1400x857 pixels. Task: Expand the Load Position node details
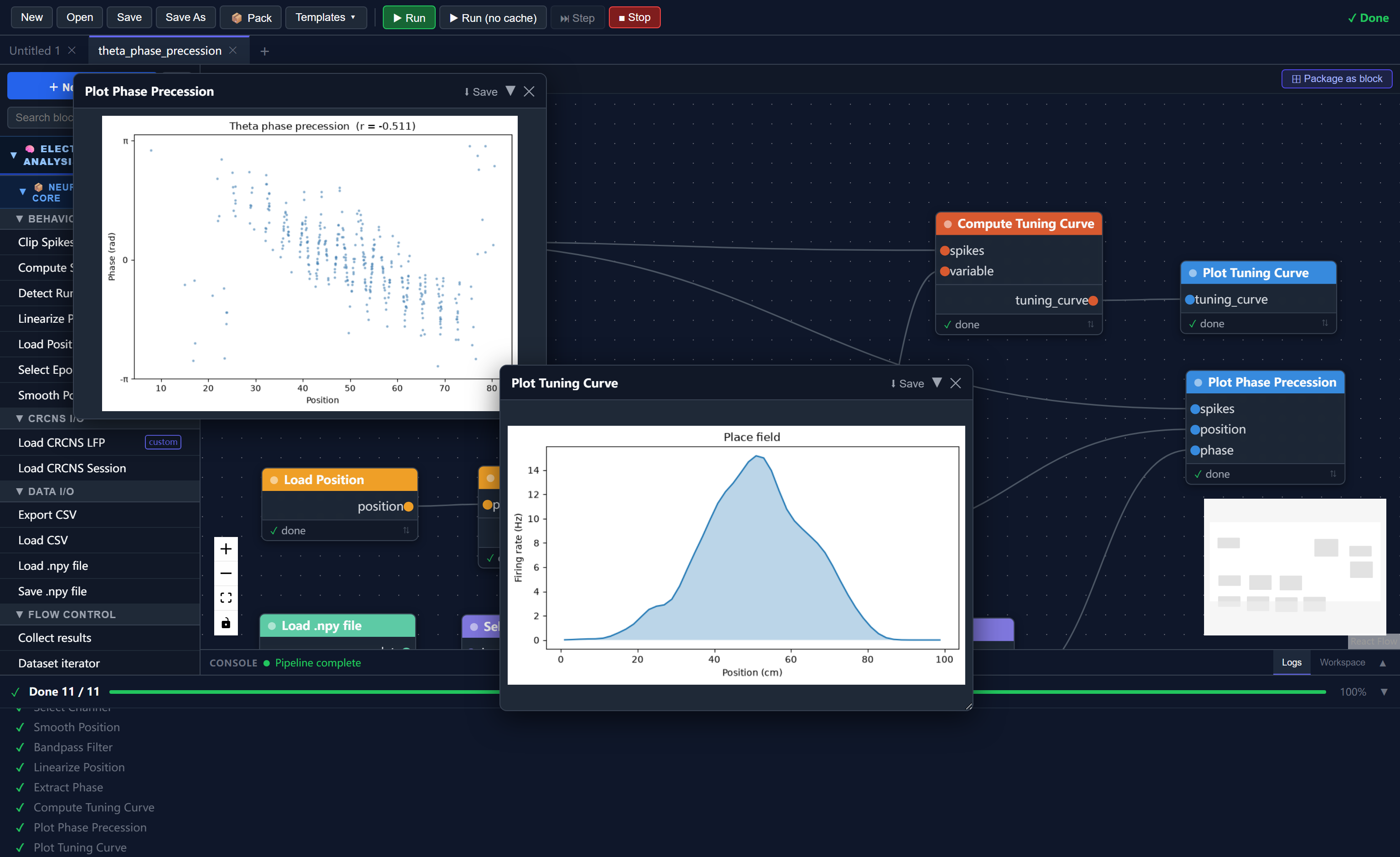[406, 530]
